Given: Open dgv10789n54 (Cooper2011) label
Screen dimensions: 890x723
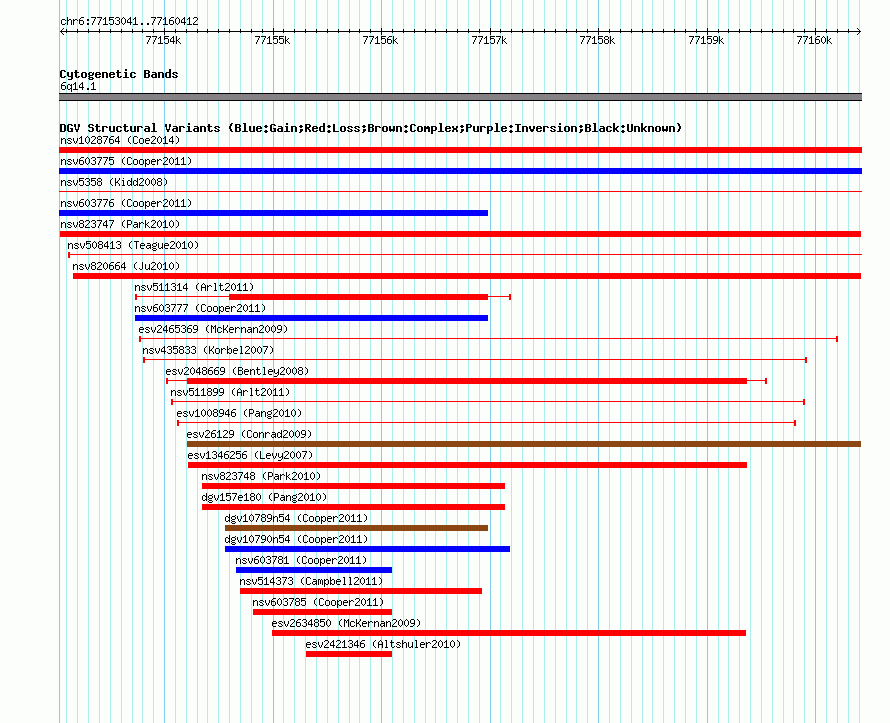Looking at the screenshot, I should (296, 518).
